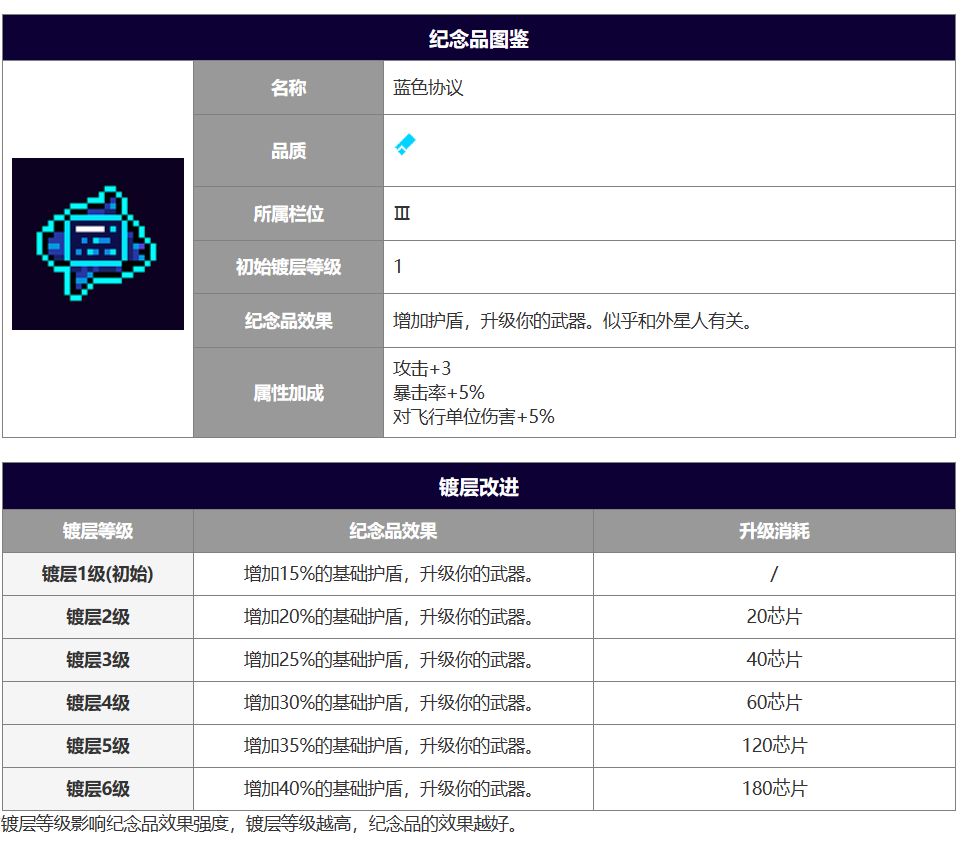The image size is (966, 847).
Task: Click the text 增加护盾，升级你的武器。似乎和外星人有关。
Action: [572, 321]
